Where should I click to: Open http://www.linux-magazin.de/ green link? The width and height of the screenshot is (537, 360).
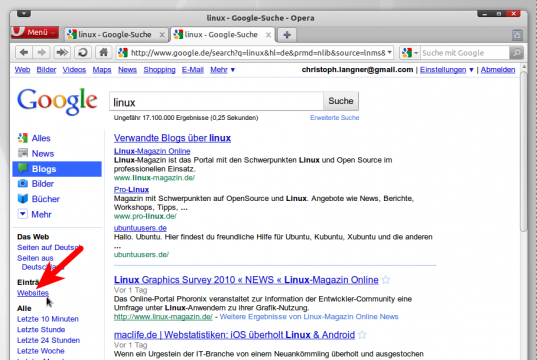(x=163, y=317)
